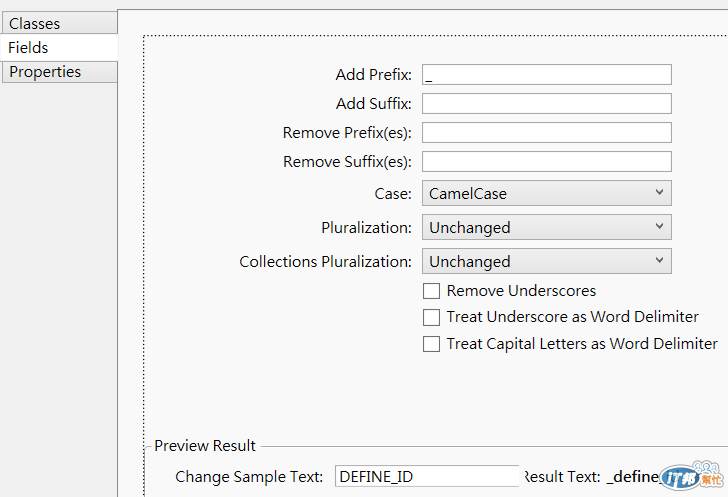
Task: Click the Collections Pluralization chevron arrow
Action: point(660,261)
